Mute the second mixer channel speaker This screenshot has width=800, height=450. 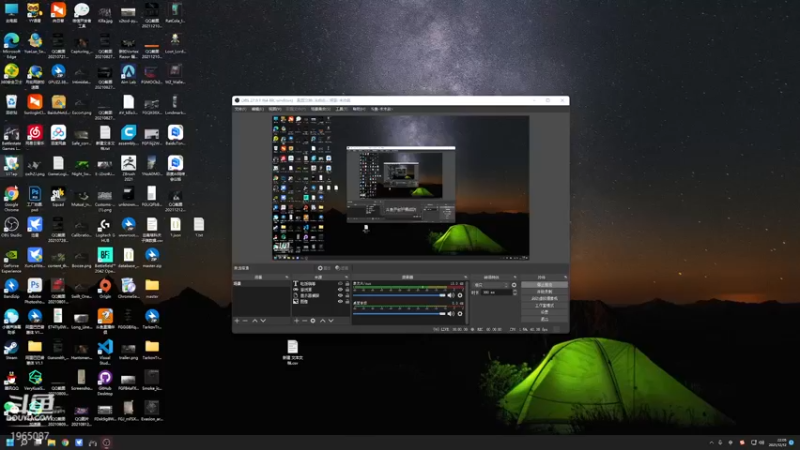[451, 314]
